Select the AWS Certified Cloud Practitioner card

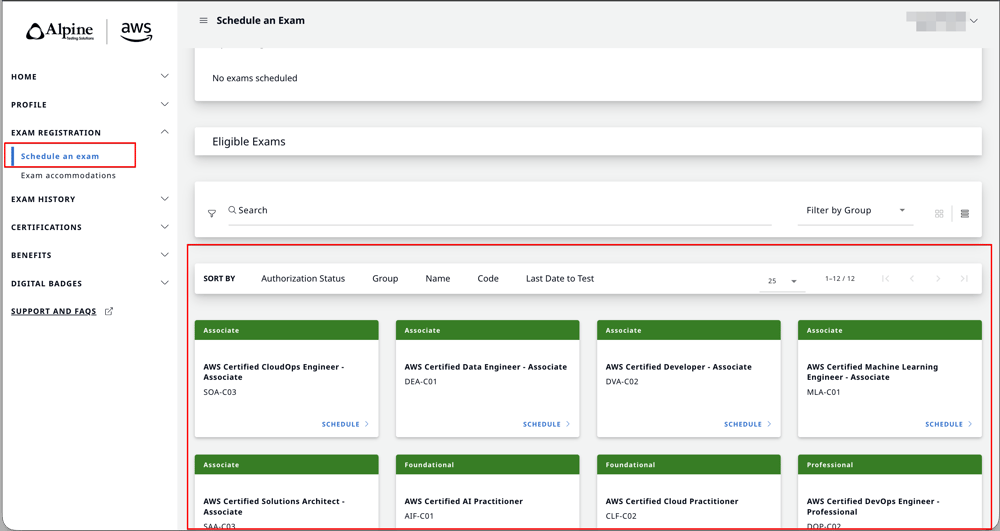pyautogui.click(x=689, y=491)
